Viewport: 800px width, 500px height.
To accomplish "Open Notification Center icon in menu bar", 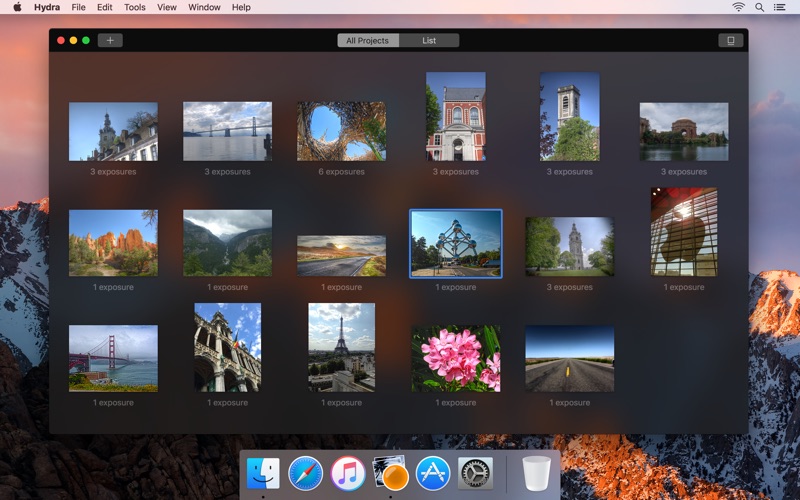I will coord(781,7).
